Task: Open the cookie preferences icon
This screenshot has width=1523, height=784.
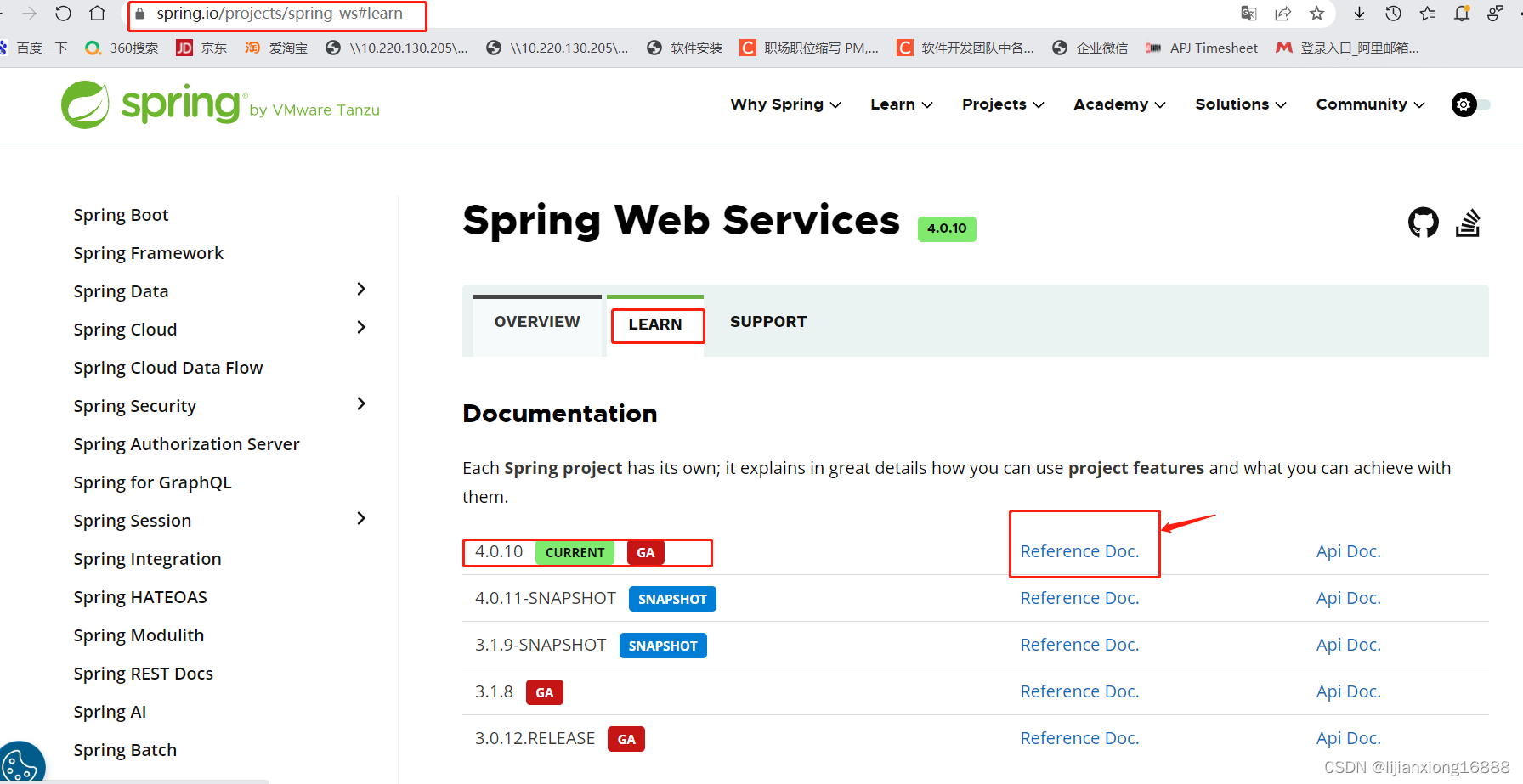Action: 20,764
